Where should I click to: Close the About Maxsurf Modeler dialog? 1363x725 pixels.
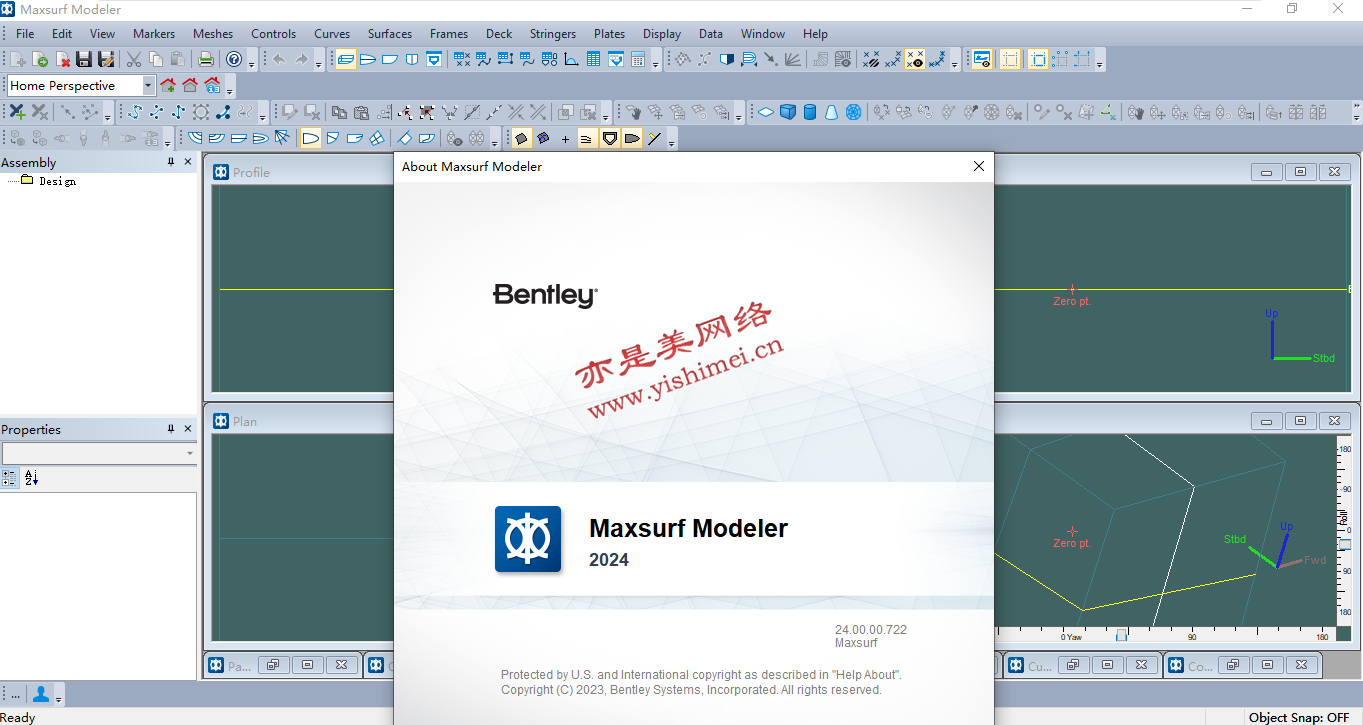click(x=979, y=166)
